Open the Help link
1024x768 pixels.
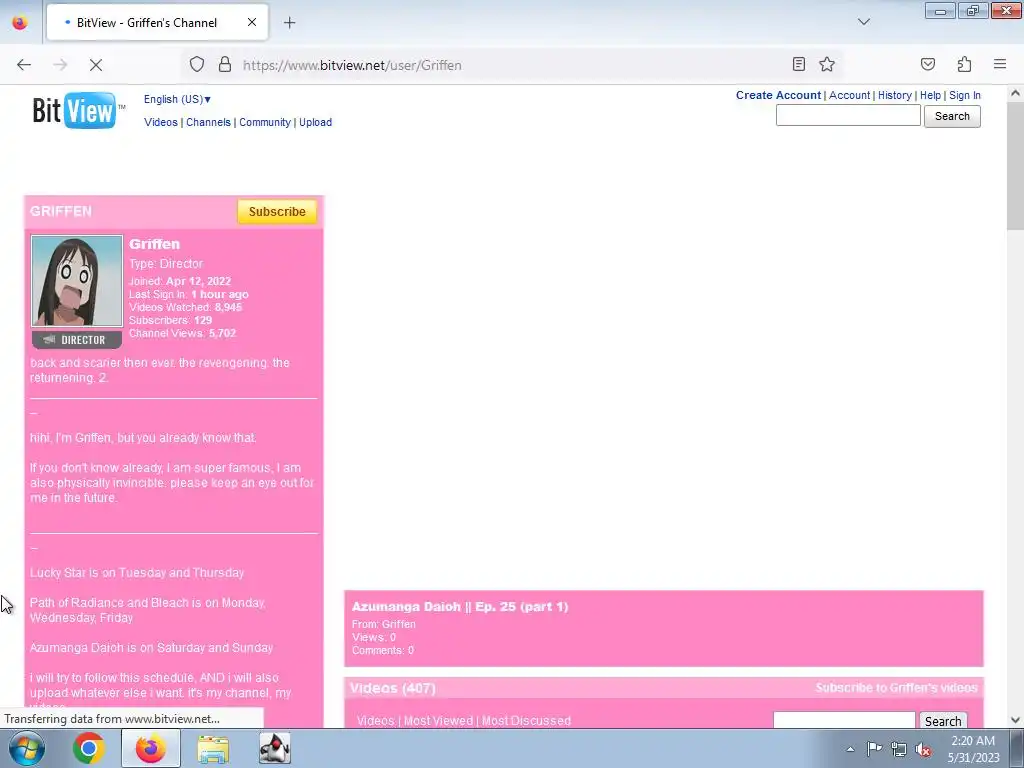tap(930, 95)
